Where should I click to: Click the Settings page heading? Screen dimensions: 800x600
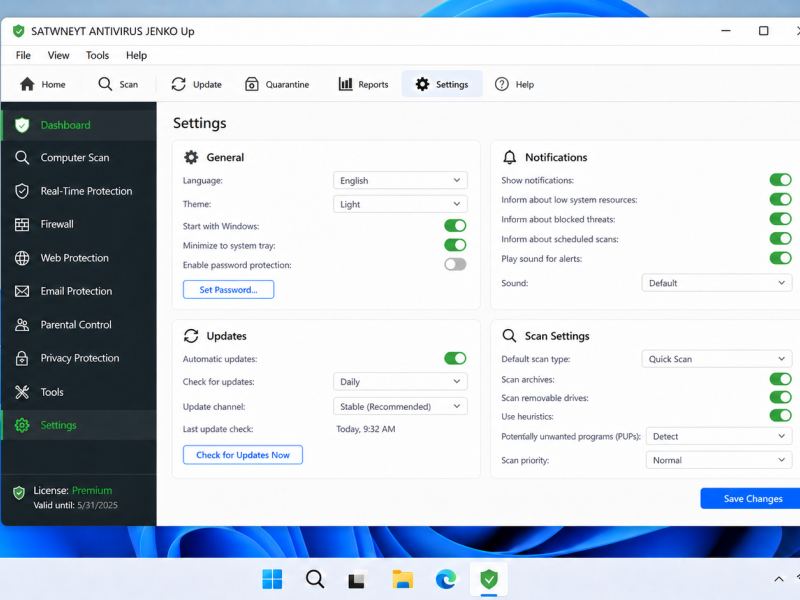(199, 123)
